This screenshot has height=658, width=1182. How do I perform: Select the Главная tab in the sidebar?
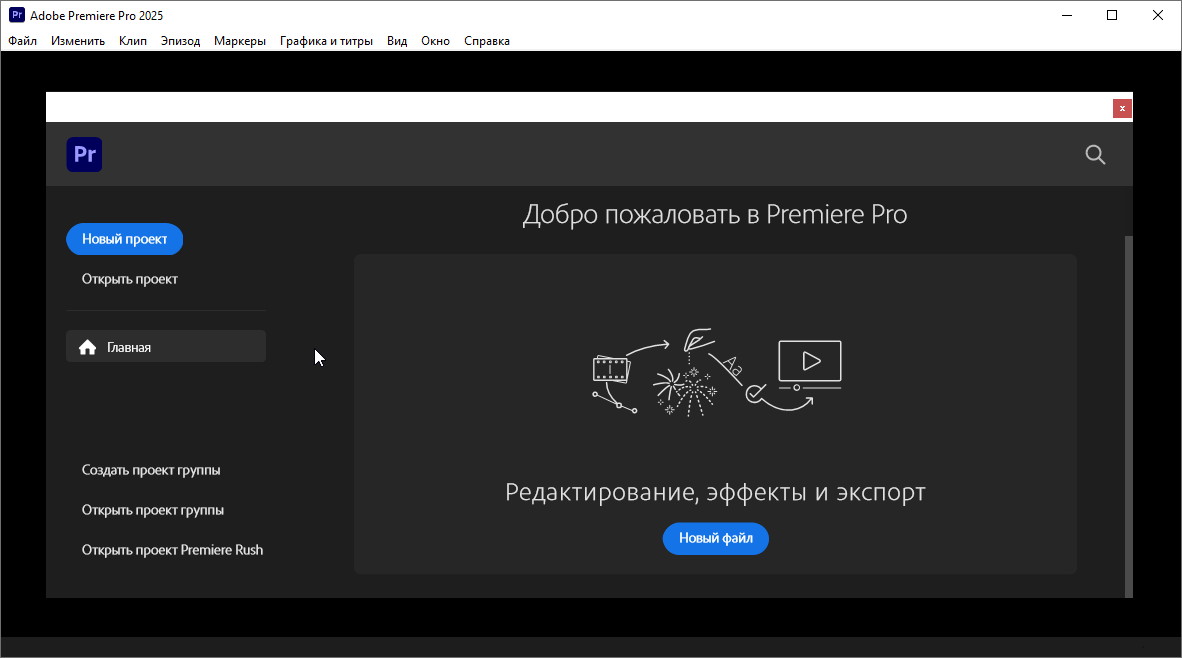(x=166, y=347)
